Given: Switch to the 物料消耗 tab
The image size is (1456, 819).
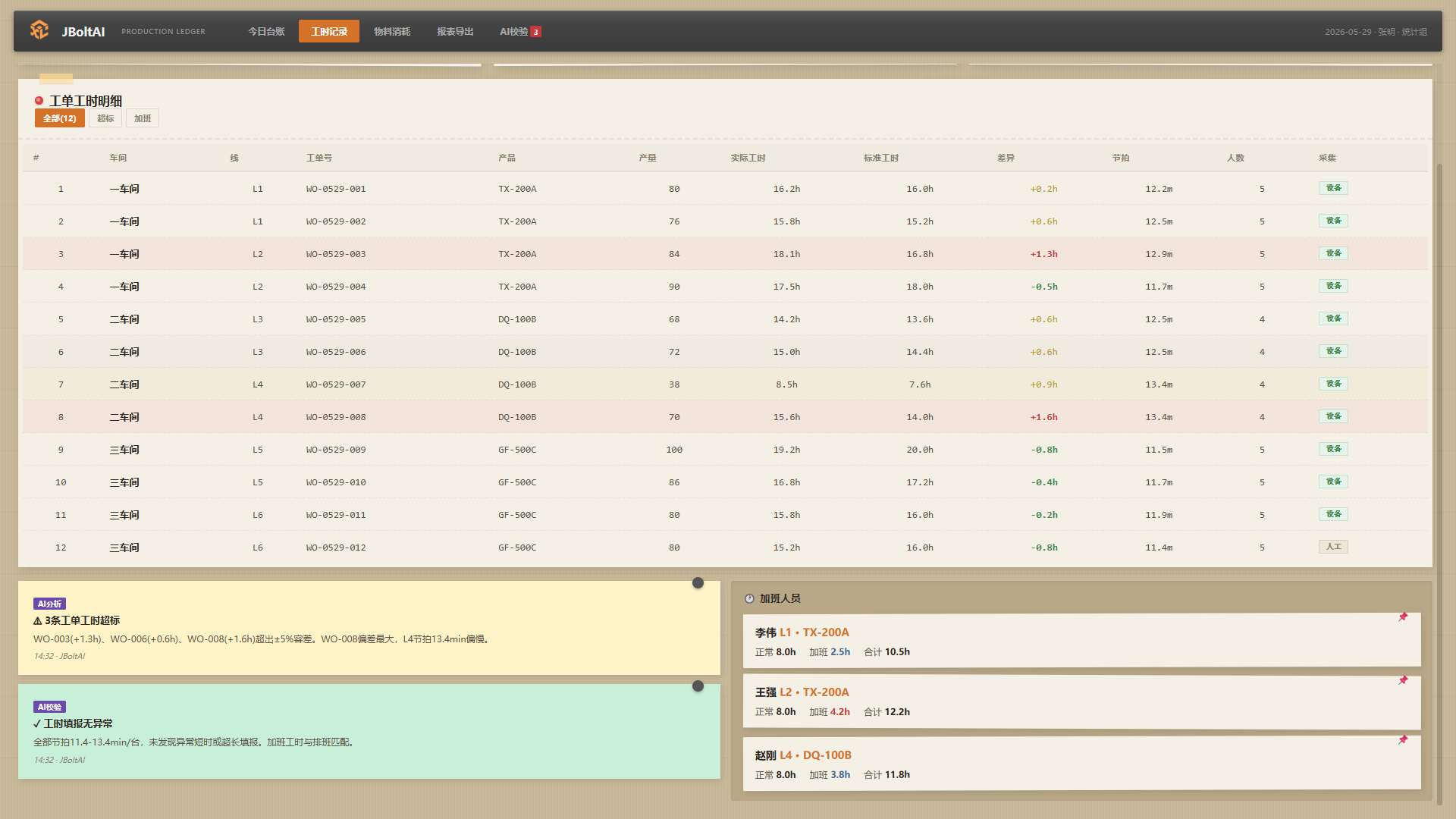Looking at the screenshot, I should pyautogui.click(x=392, y=31).
